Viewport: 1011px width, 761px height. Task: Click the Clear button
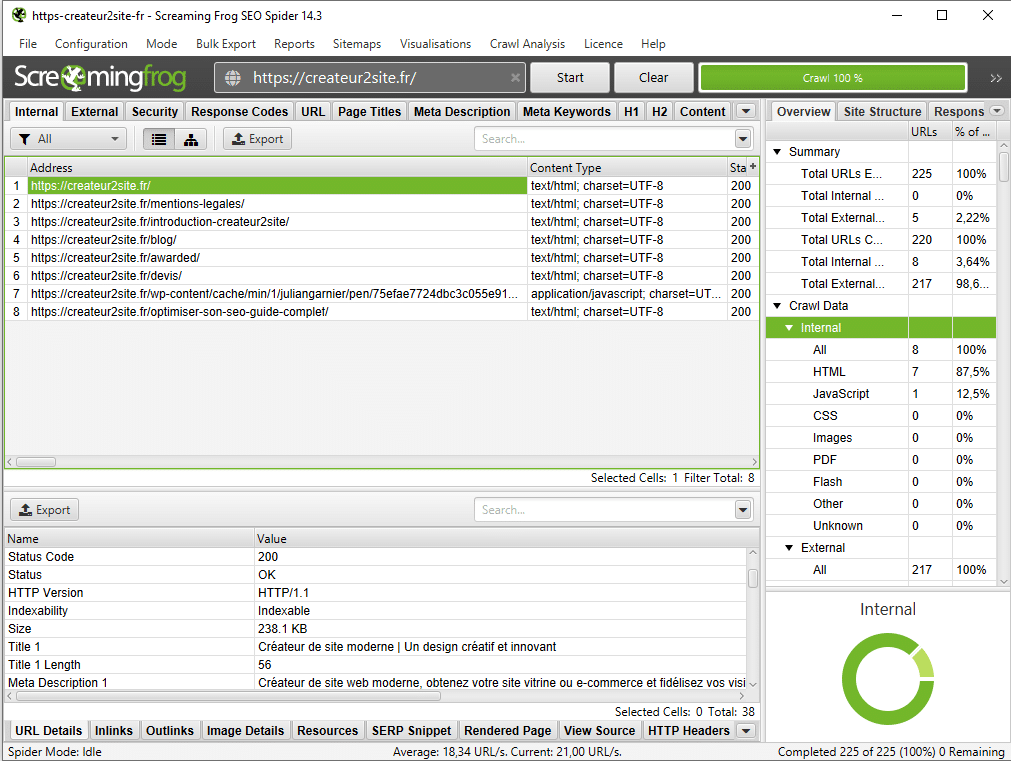point(653,77)
